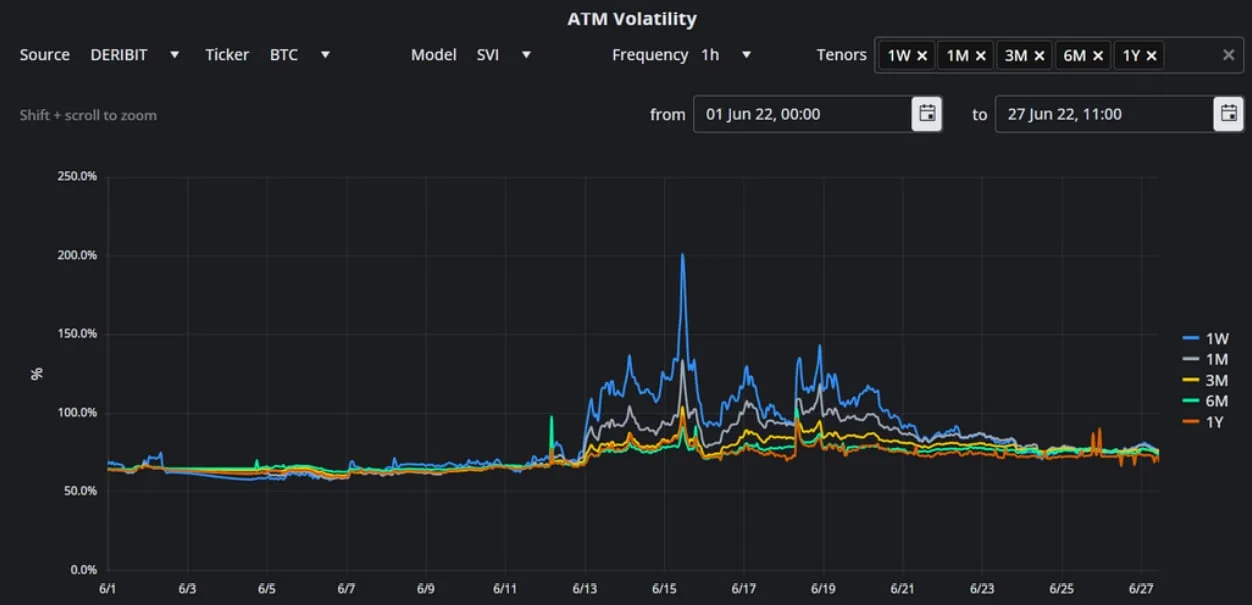Click the % y-axis title
Viewport: 1252px width, 605px height.
37,374
